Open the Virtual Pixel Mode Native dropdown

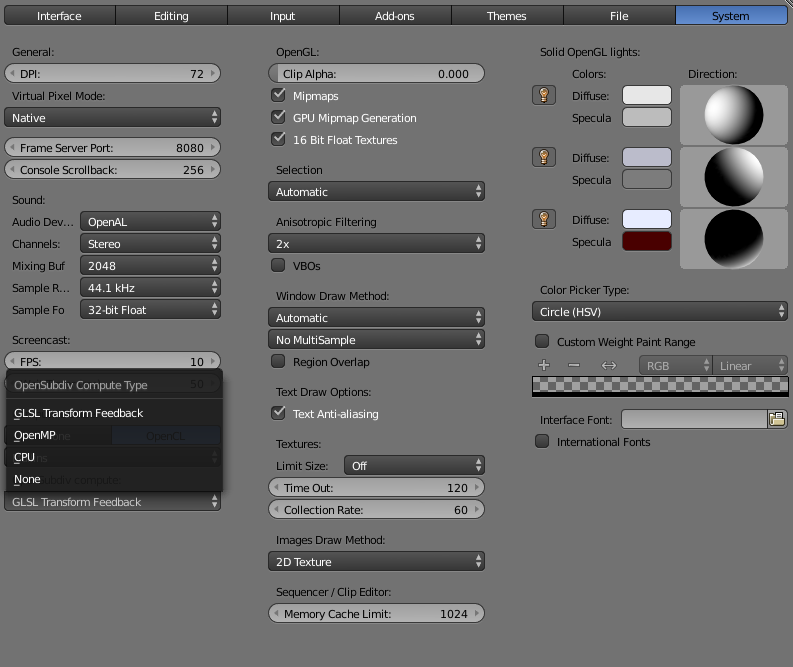point(112,117)
